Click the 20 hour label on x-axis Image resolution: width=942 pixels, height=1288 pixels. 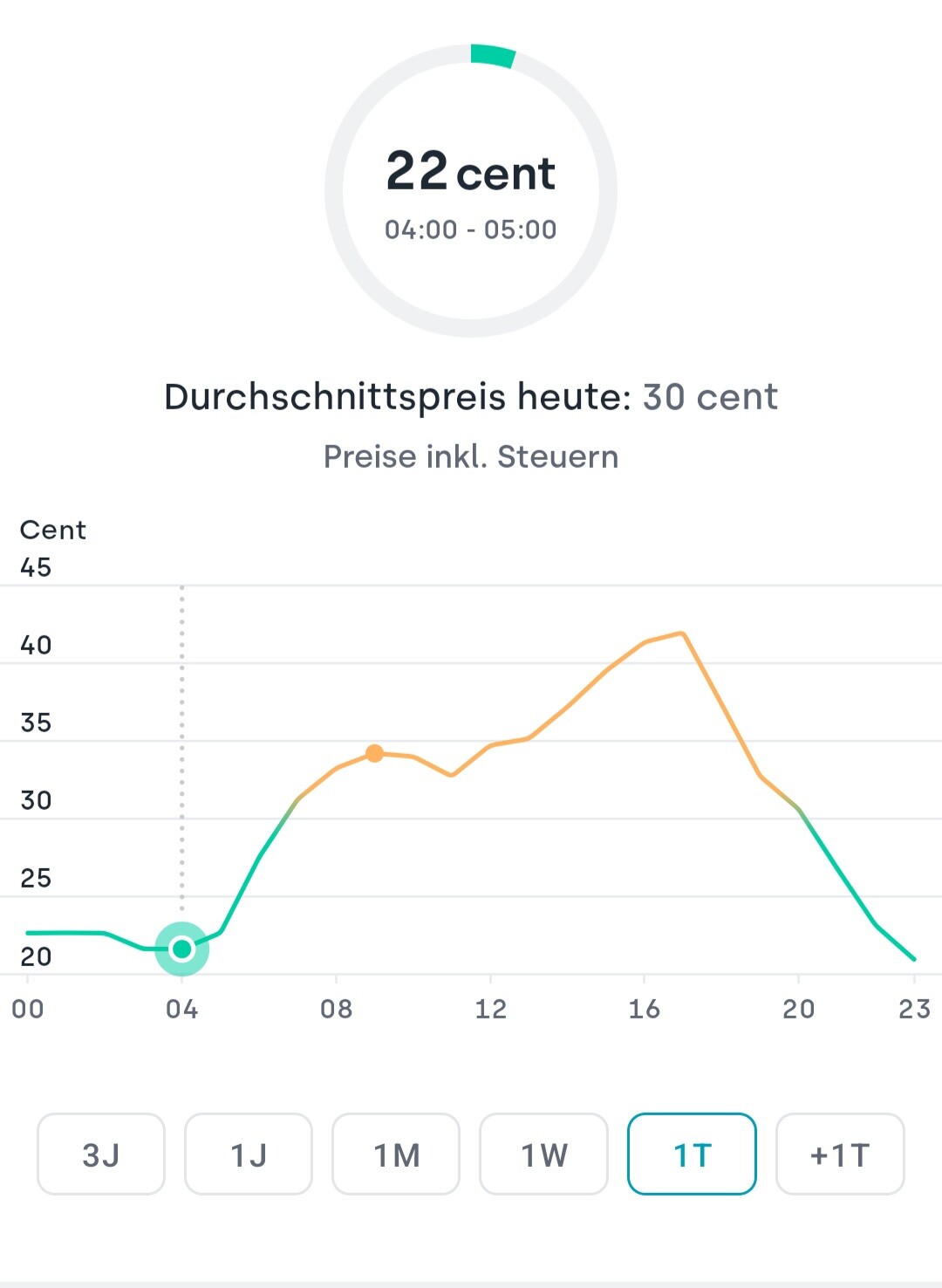[x=798, y=1010]
